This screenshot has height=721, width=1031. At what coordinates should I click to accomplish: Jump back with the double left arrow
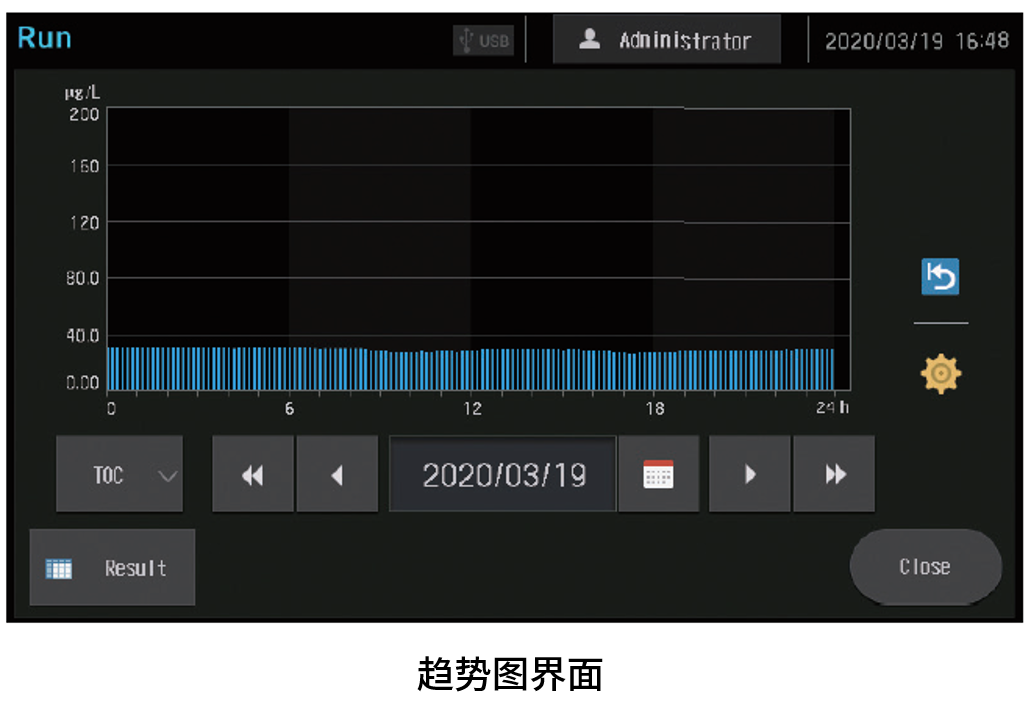click(x=253, y=475)
